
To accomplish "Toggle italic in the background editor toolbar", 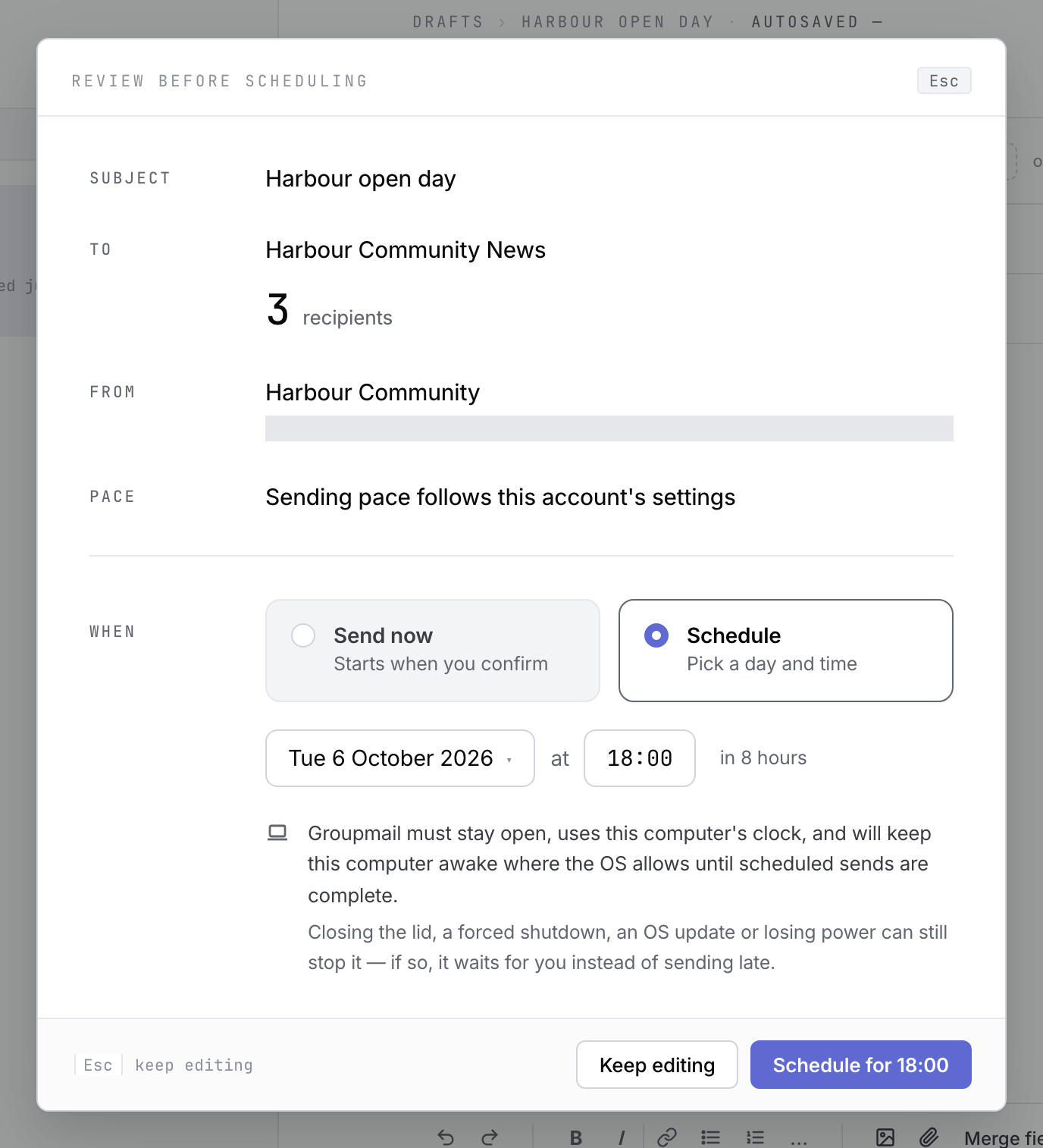I will (622, 1137).
